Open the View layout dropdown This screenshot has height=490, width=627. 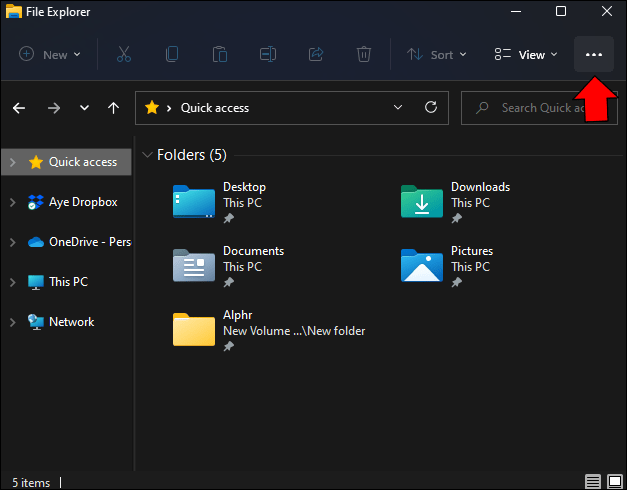[x=526, y=55]
